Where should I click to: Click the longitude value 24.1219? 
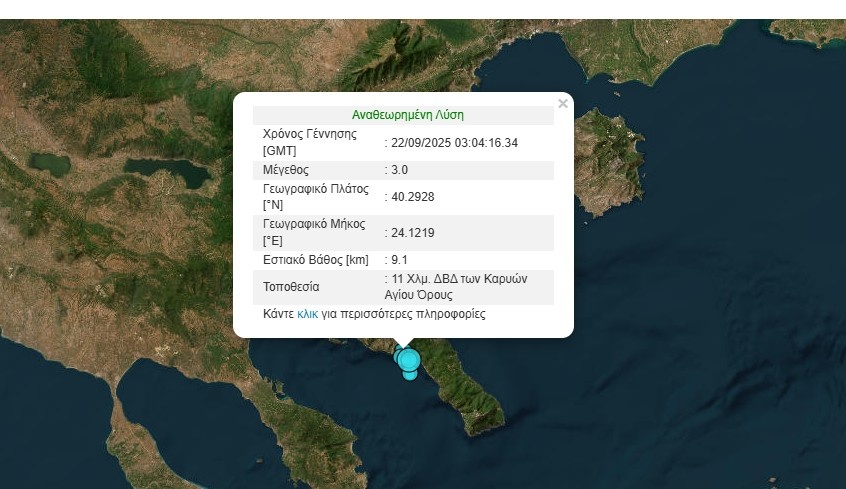[x=412, y=233]
